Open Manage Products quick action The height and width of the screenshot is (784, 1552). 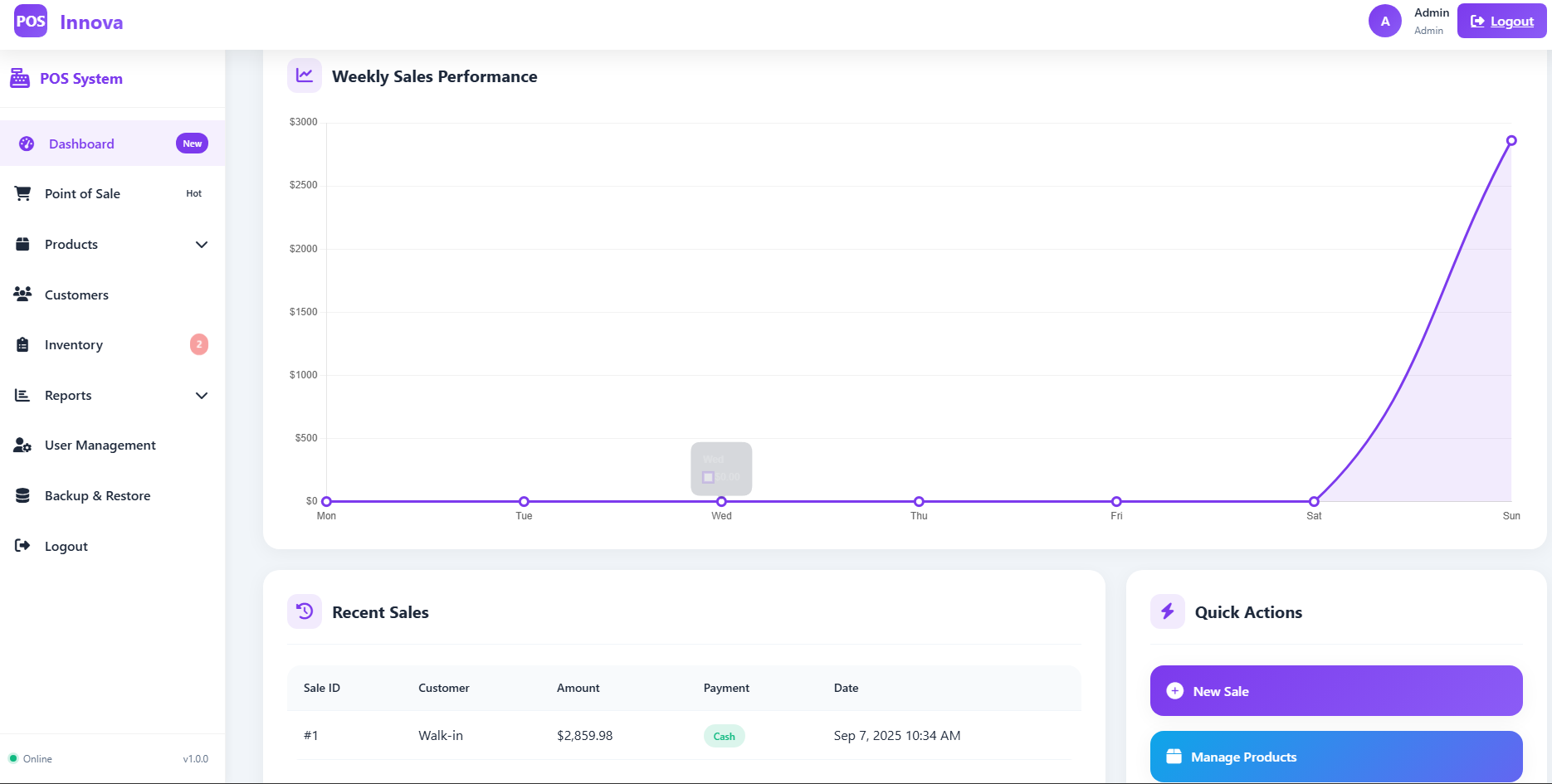coord(1335,757)
